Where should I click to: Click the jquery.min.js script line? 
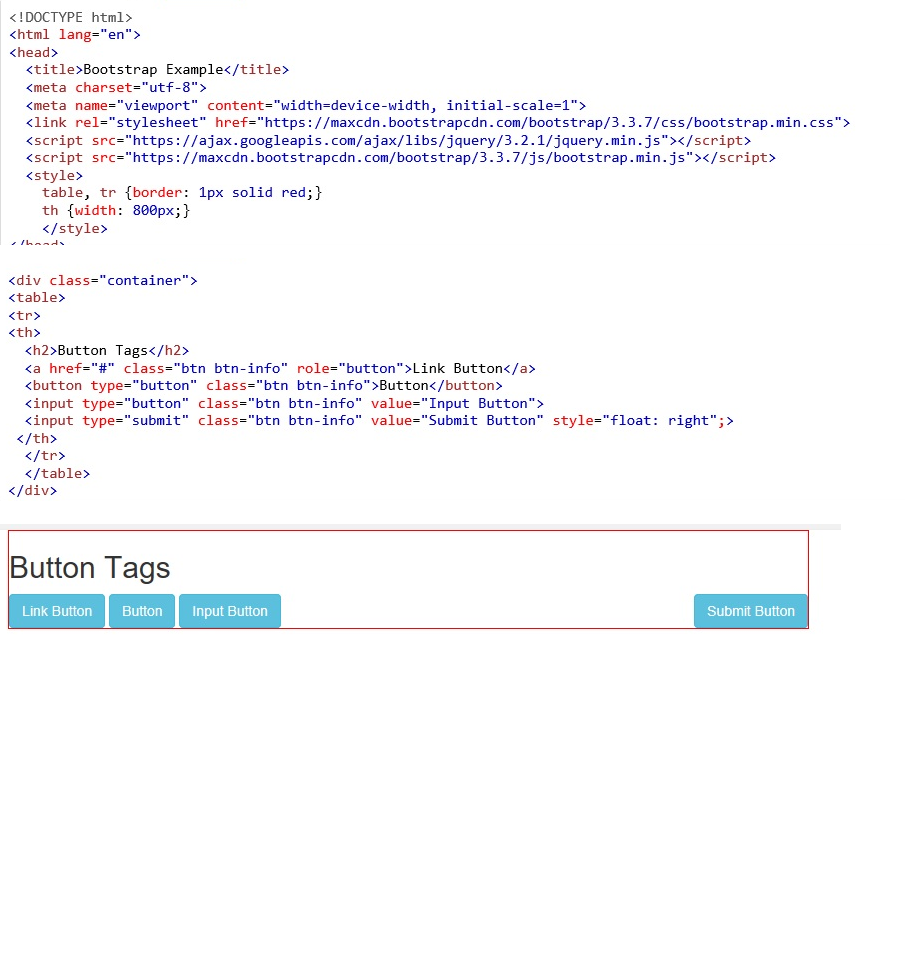point(388,140)
